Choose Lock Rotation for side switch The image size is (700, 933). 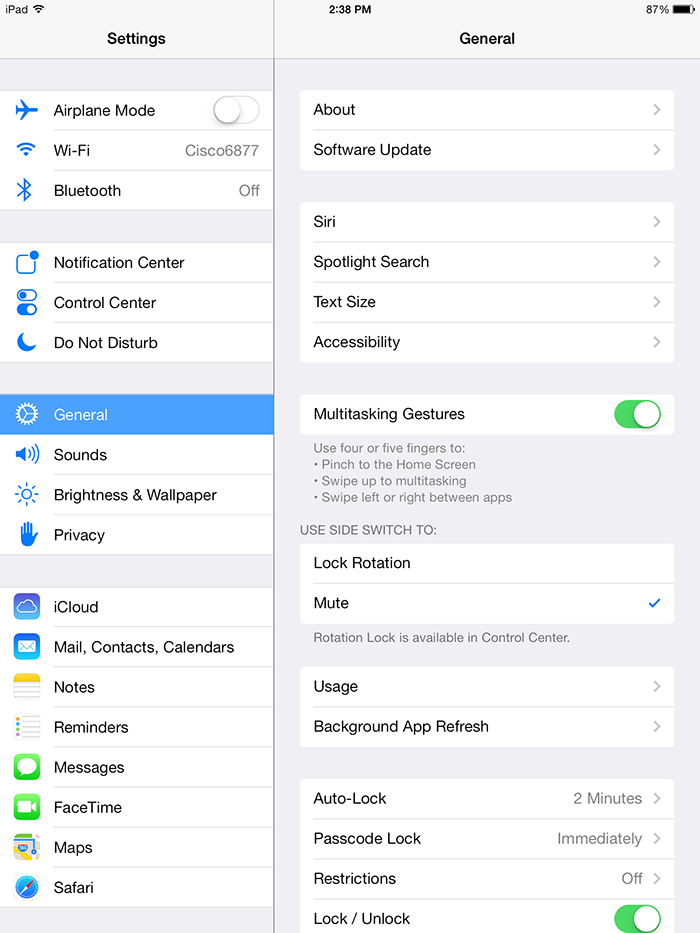pos(487,563)
